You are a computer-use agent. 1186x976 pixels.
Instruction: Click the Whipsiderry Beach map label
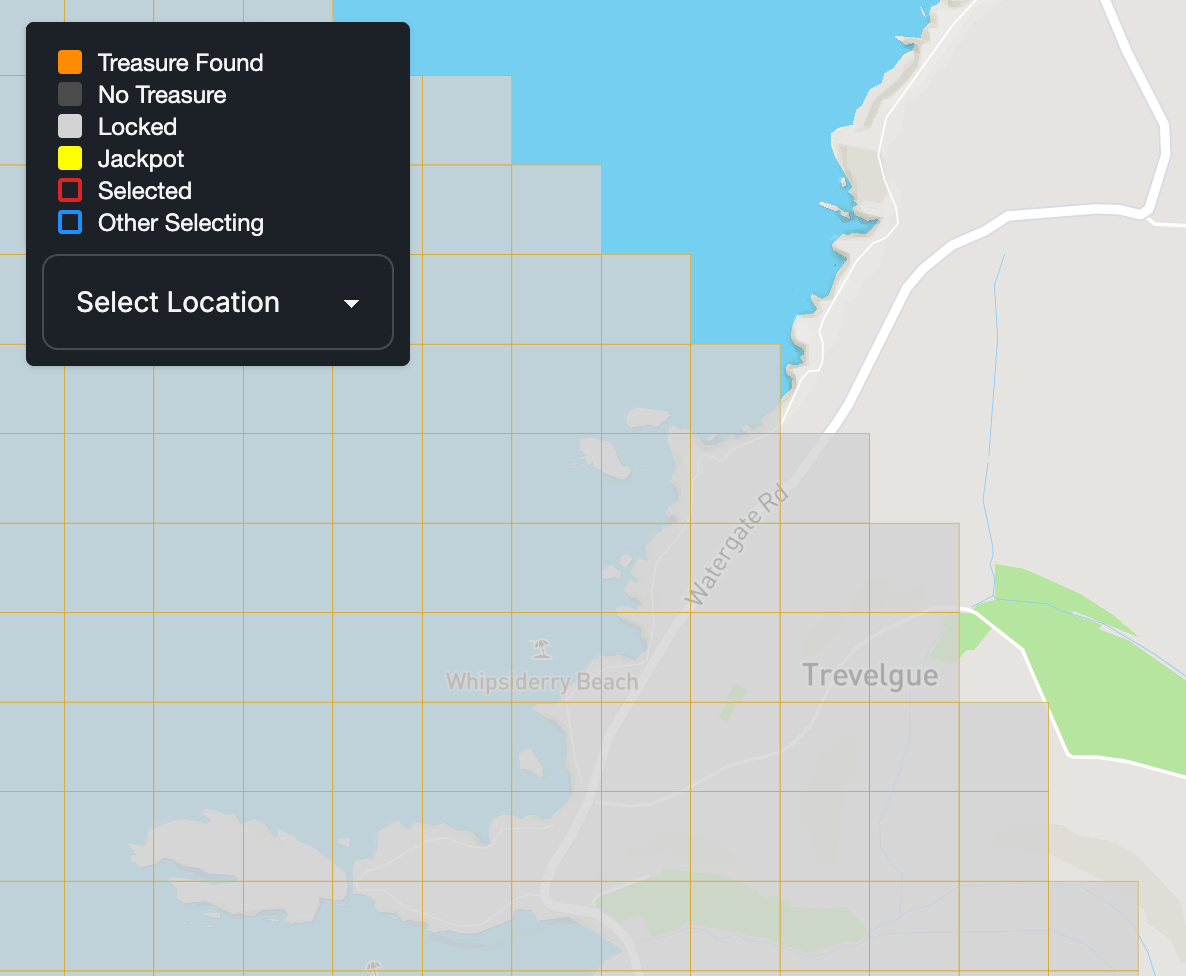[x=542, y=682]
